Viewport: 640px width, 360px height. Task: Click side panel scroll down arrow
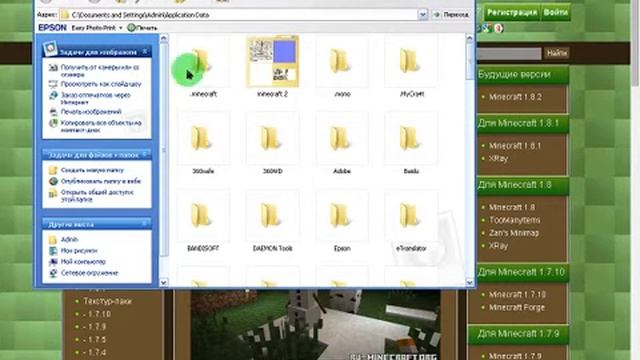pyautogui.click(x=164, y=282)
